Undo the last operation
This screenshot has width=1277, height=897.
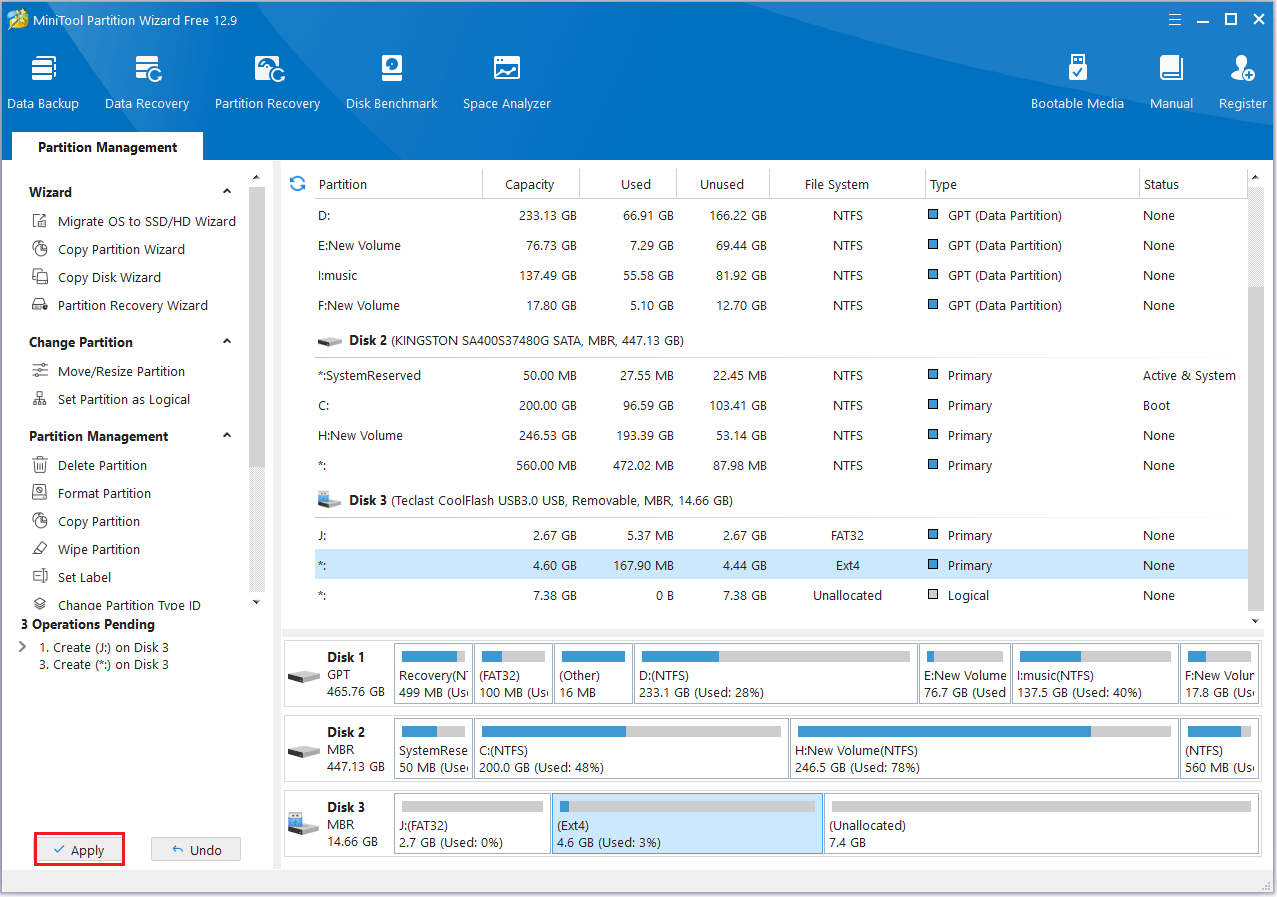pos(196,850)
